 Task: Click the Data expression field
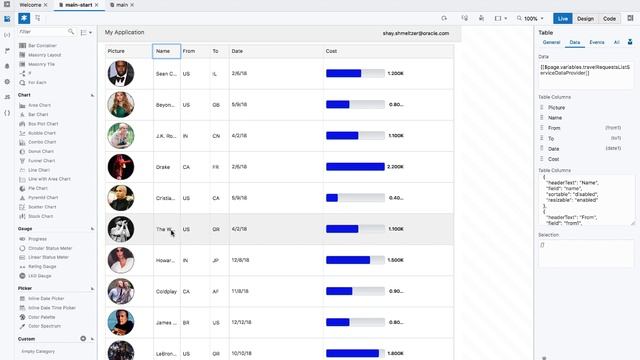click(586, 76)
